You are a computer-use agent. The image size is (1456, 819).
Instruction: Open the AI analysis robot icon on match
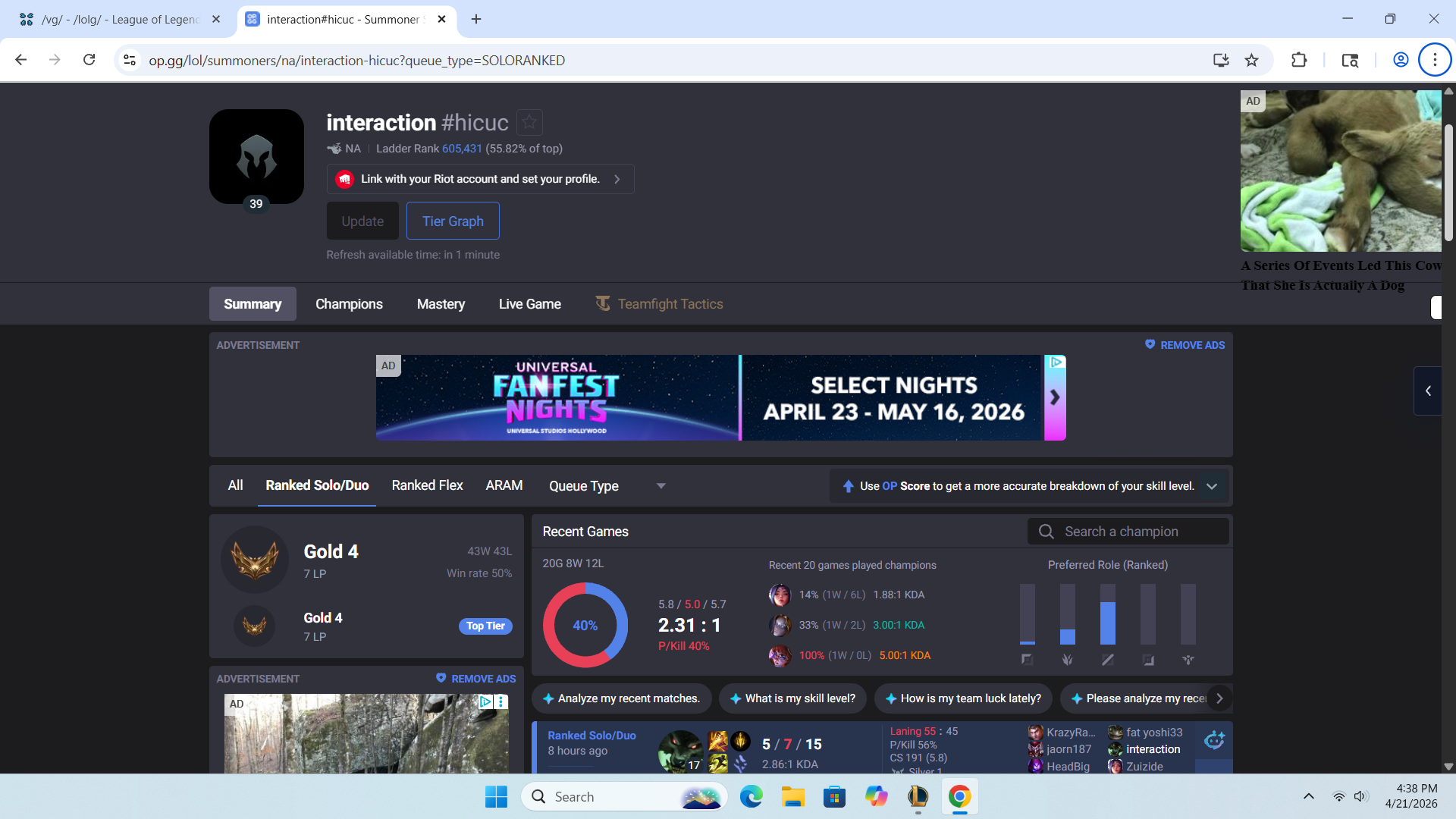(x=1214, y=740)
